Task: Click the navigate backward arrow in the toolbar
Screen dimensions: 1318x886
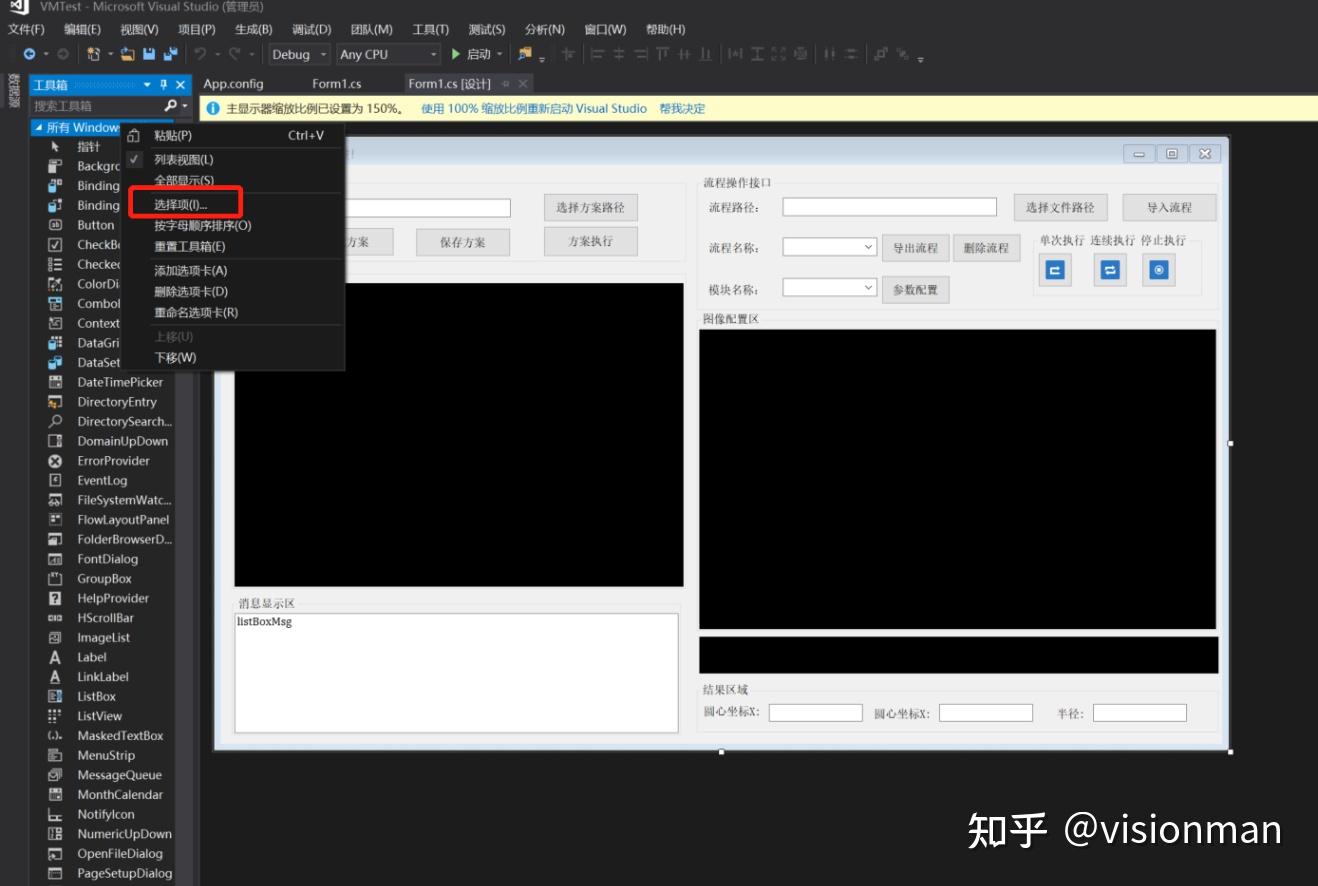Action: pyautogui.click(x=30, y=54)
